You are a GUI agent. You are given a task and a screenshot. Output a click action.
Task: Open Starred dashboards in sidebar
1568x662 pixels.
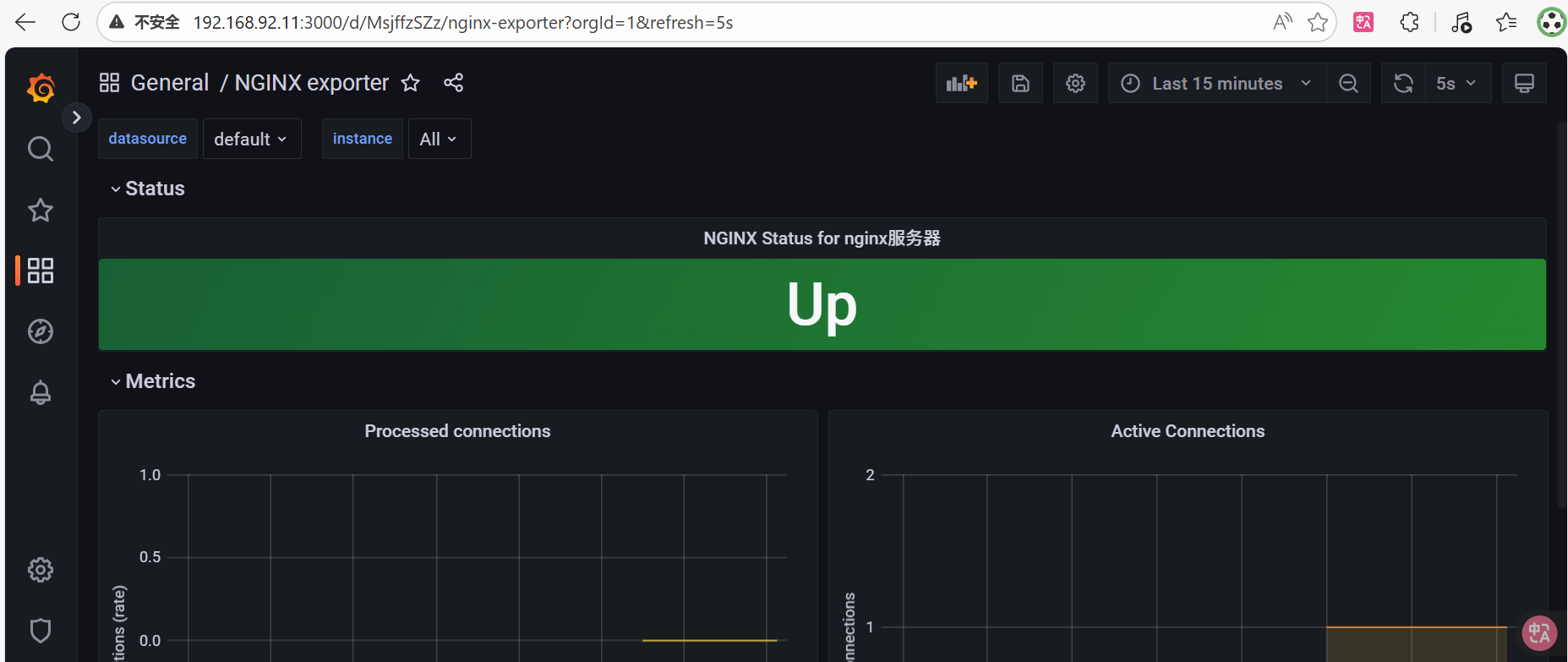pos(41,210)
